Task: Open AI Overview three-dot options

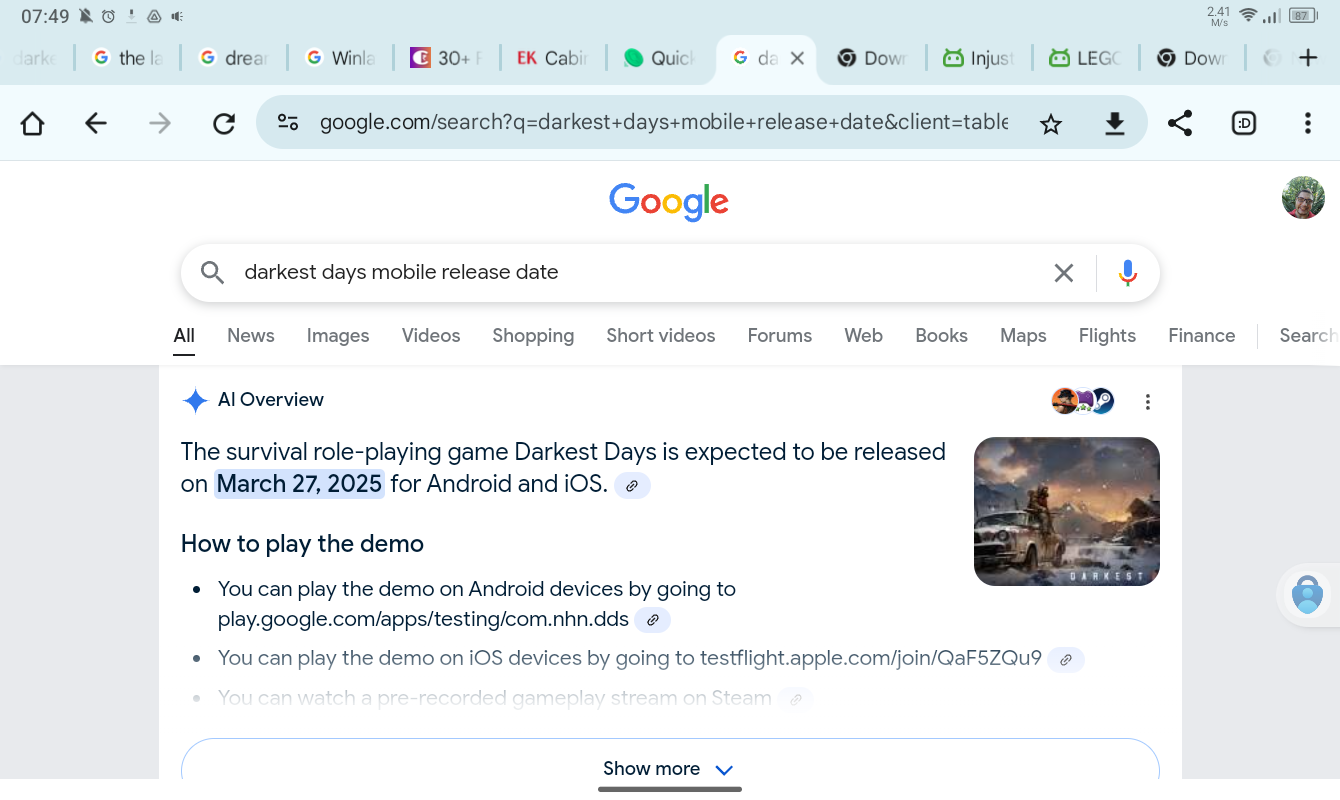Action: [1148, 402]
